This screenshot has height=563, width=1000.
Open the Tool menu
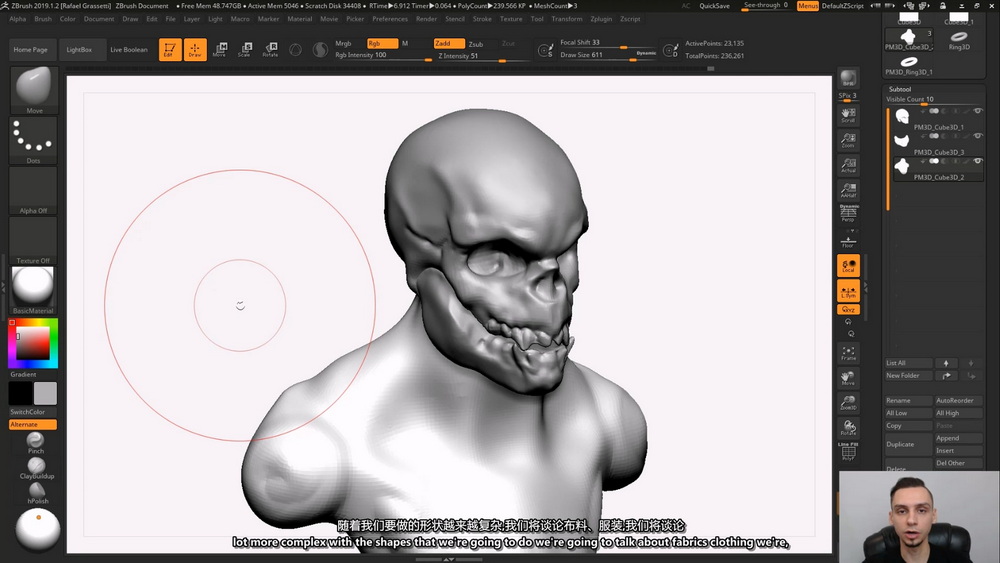pos(537,18)
